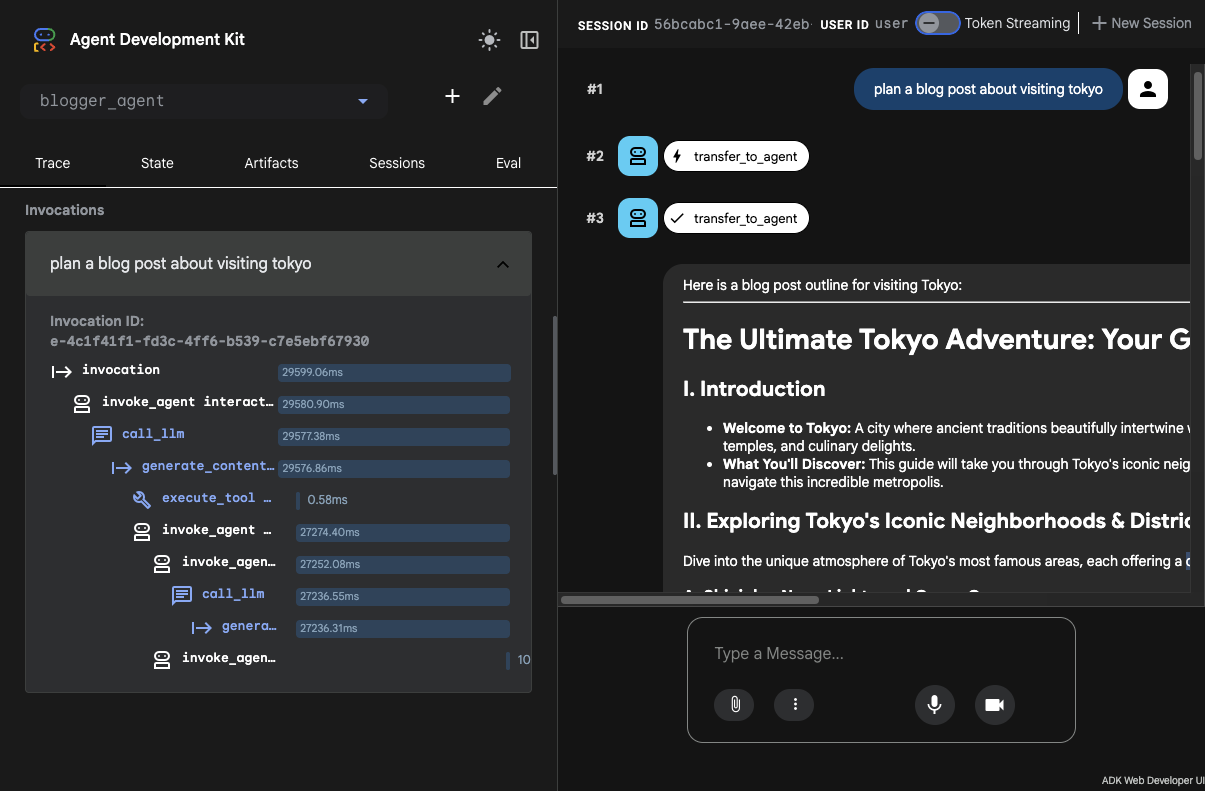Start a New Session

pos(1141,22)
